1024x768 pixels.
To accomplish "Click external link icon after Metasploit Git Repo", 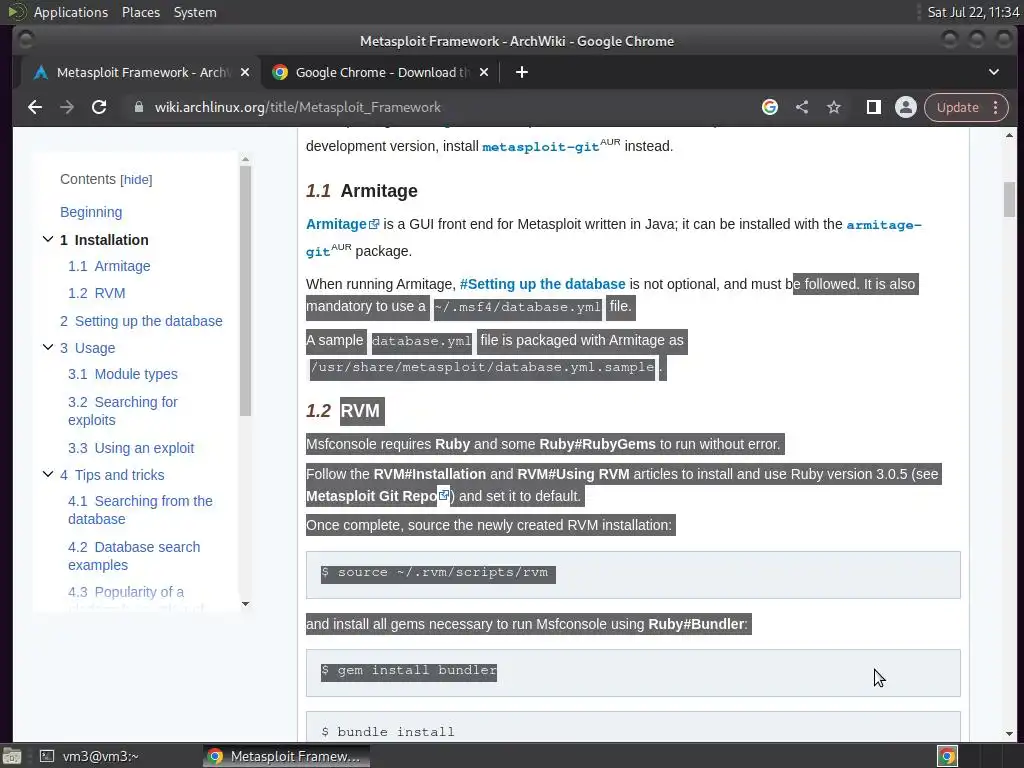I will (x=444, y=496).
